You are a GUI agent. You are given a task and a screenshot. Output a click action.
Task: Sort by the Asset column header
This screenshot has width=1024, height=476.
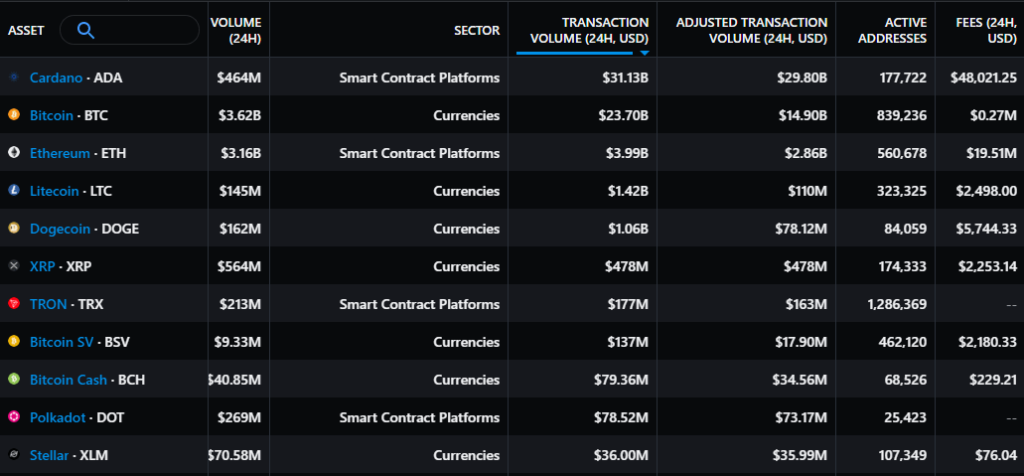click(26, 31)
